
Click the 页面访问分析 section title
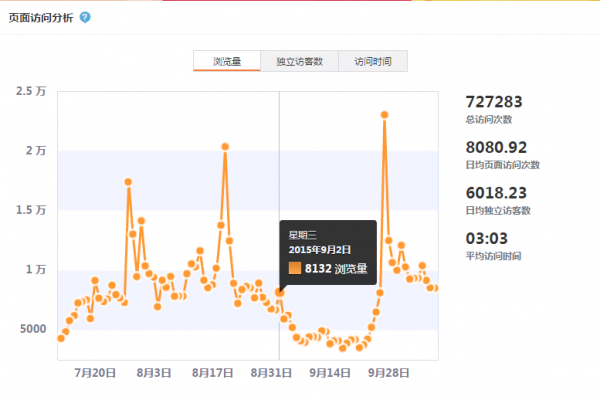click(41, 18)
